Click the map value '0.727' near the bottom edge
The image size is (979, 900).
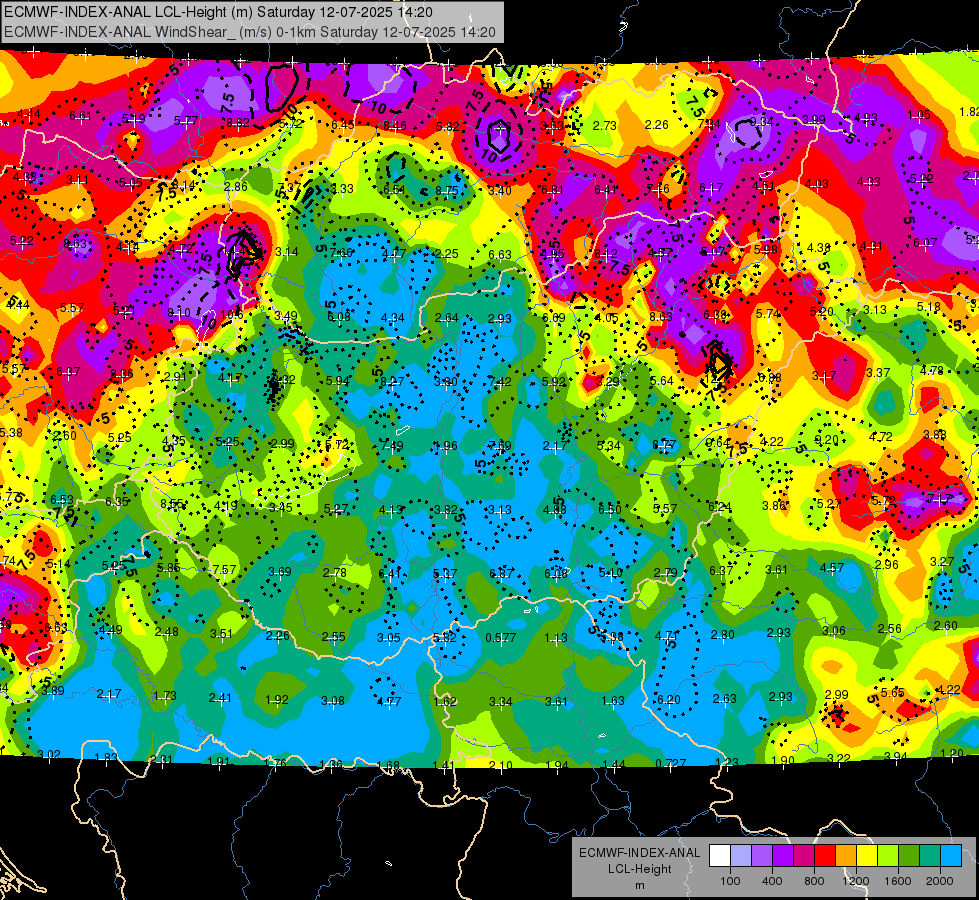coord(671,763)
